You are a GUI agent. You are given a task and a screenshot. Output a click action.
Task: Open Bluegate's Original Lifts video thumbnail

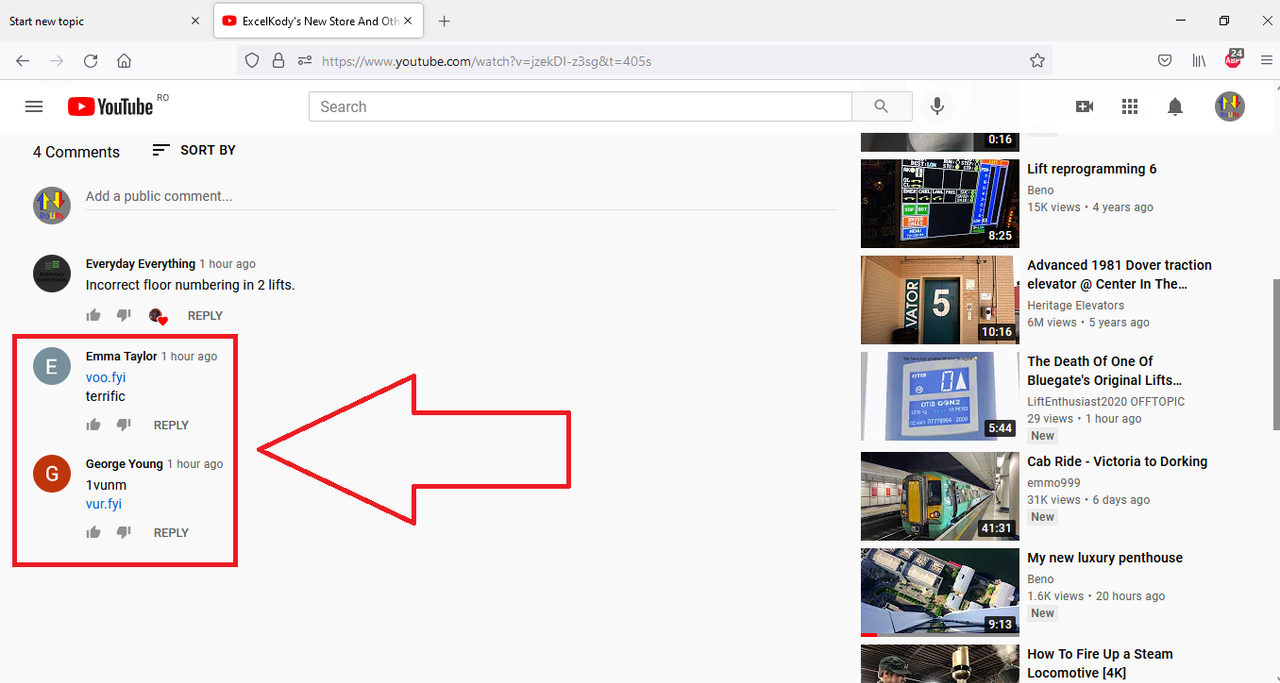[940, 396]
